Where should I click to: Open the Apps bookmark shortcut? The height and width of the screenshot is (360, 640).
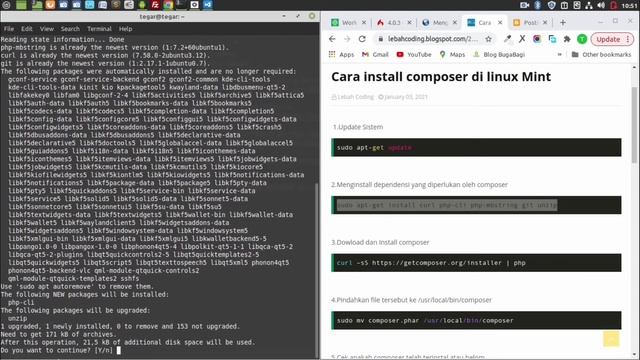point(341,54)
